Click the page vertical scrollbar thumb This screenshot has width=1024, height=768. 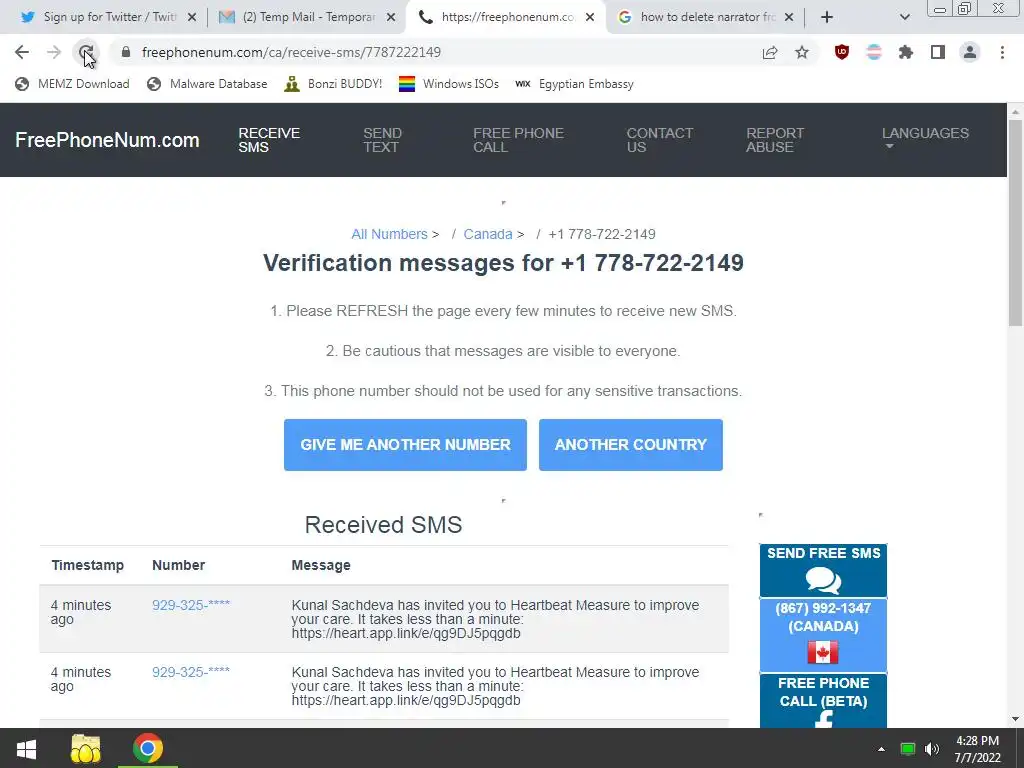pos(1016,222)
